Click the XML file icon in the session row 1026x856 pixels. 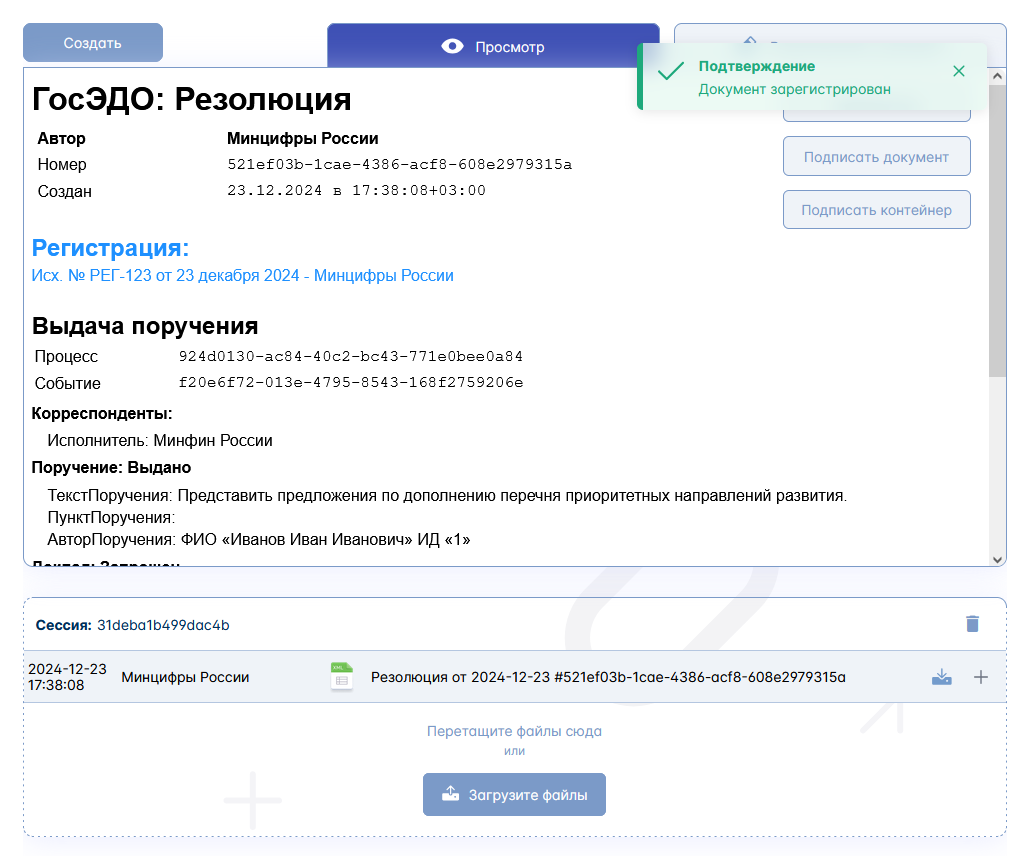point(342,677)
